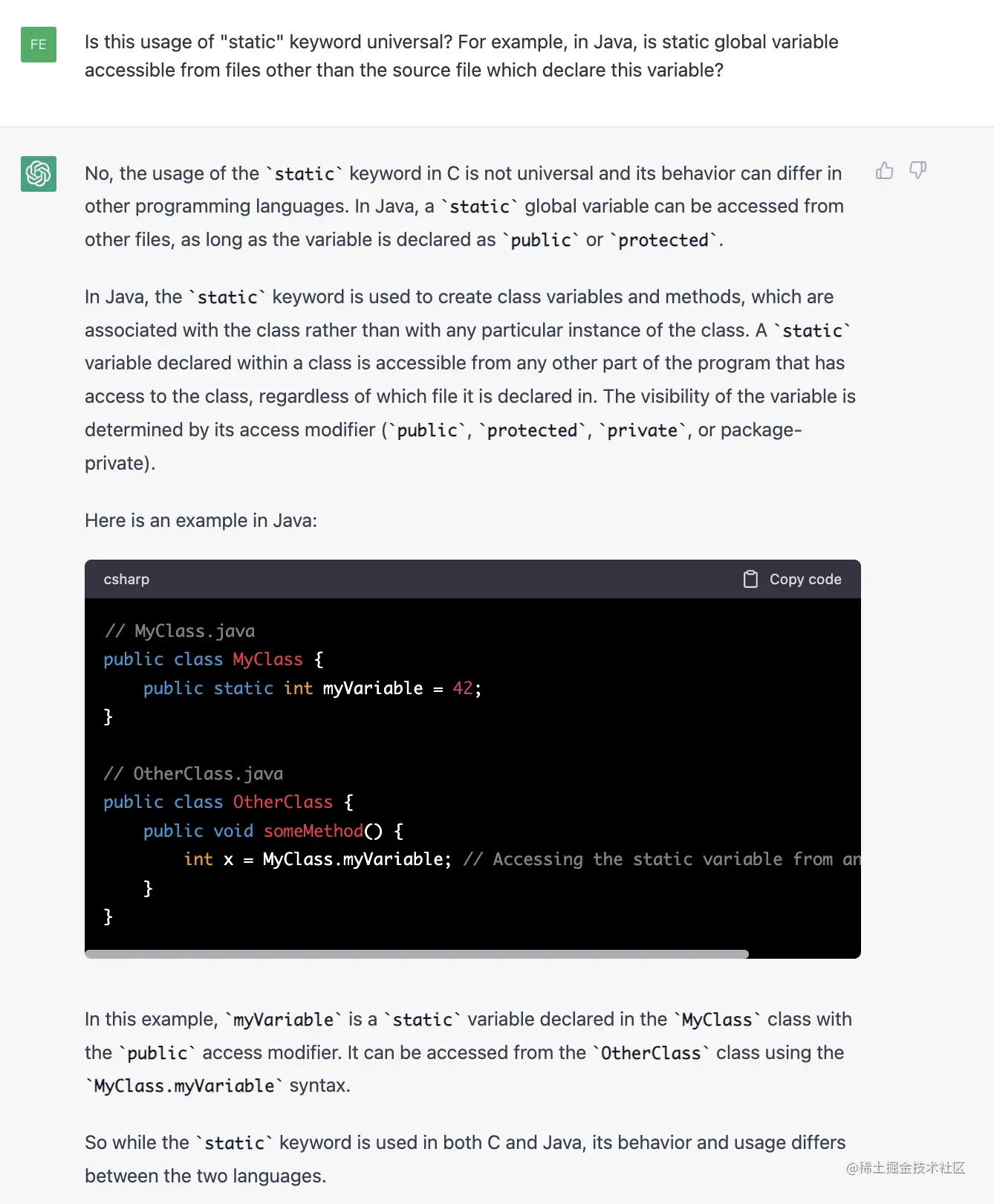The image size is (994, 1204).
Task: Click the `OtherClass` inline code in summary
Action: click(x=650, y=1053)
